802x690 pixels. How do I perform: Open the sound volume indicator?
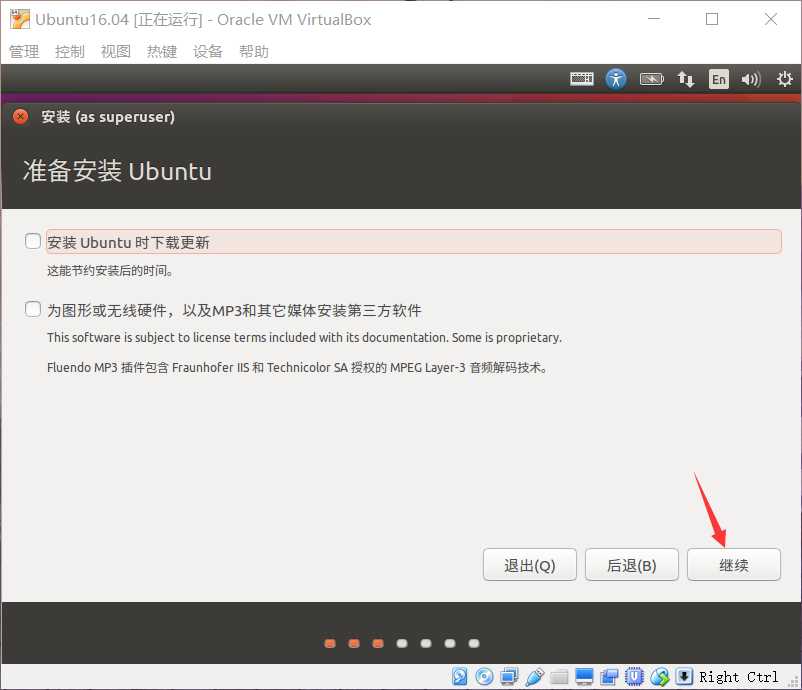click(751, 79)
